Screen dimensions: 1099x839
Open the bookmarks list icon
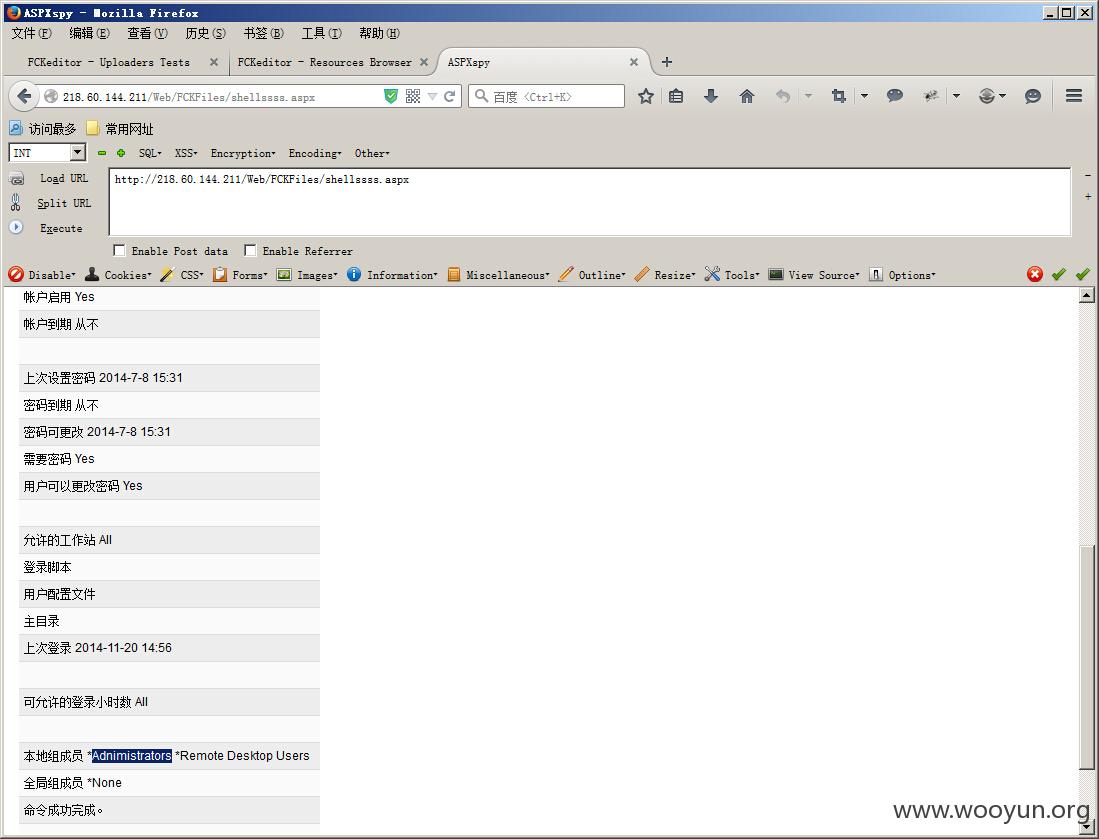[676, 96]
